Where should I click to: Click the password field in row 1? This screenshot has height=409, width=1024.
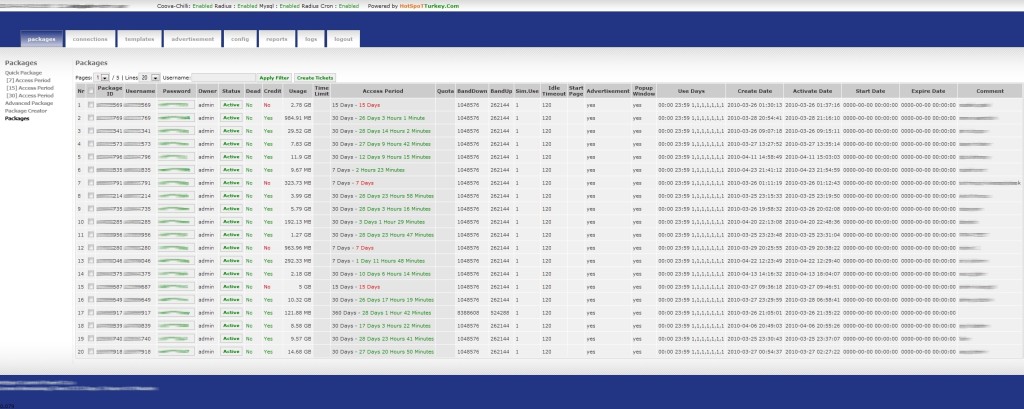pos(176,105)
